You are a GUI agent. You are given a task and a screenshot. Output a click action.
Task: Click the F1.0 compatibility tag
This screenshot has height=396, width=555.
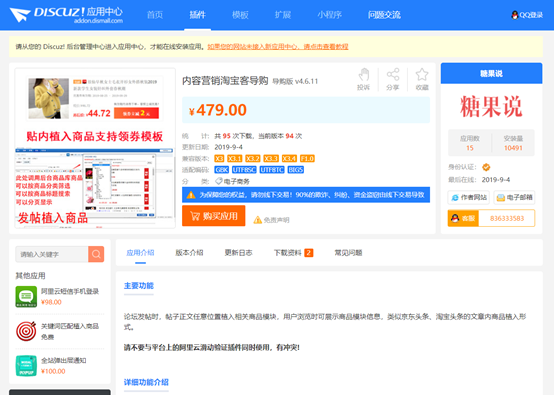307,159
